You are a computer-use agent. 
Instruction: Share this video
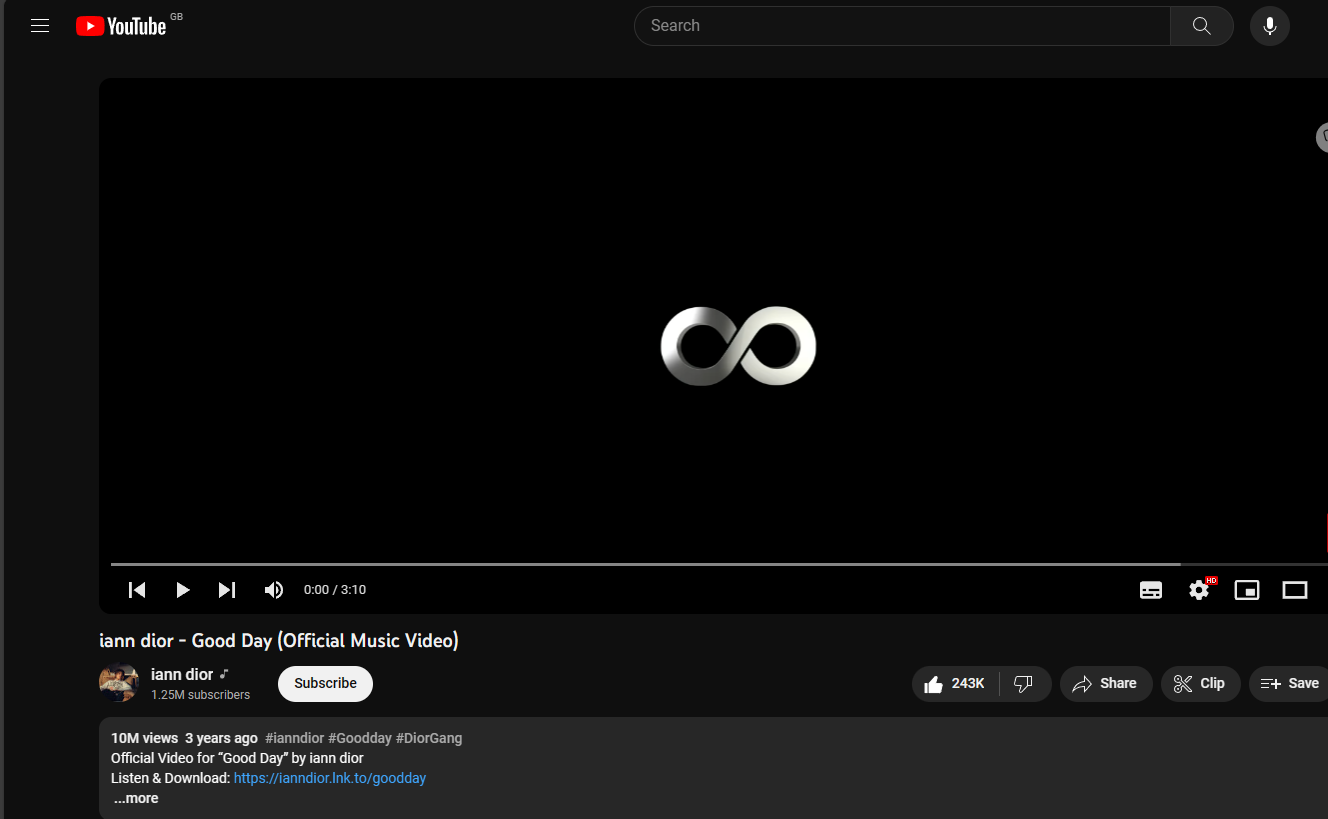click(x=1106, y=684)
